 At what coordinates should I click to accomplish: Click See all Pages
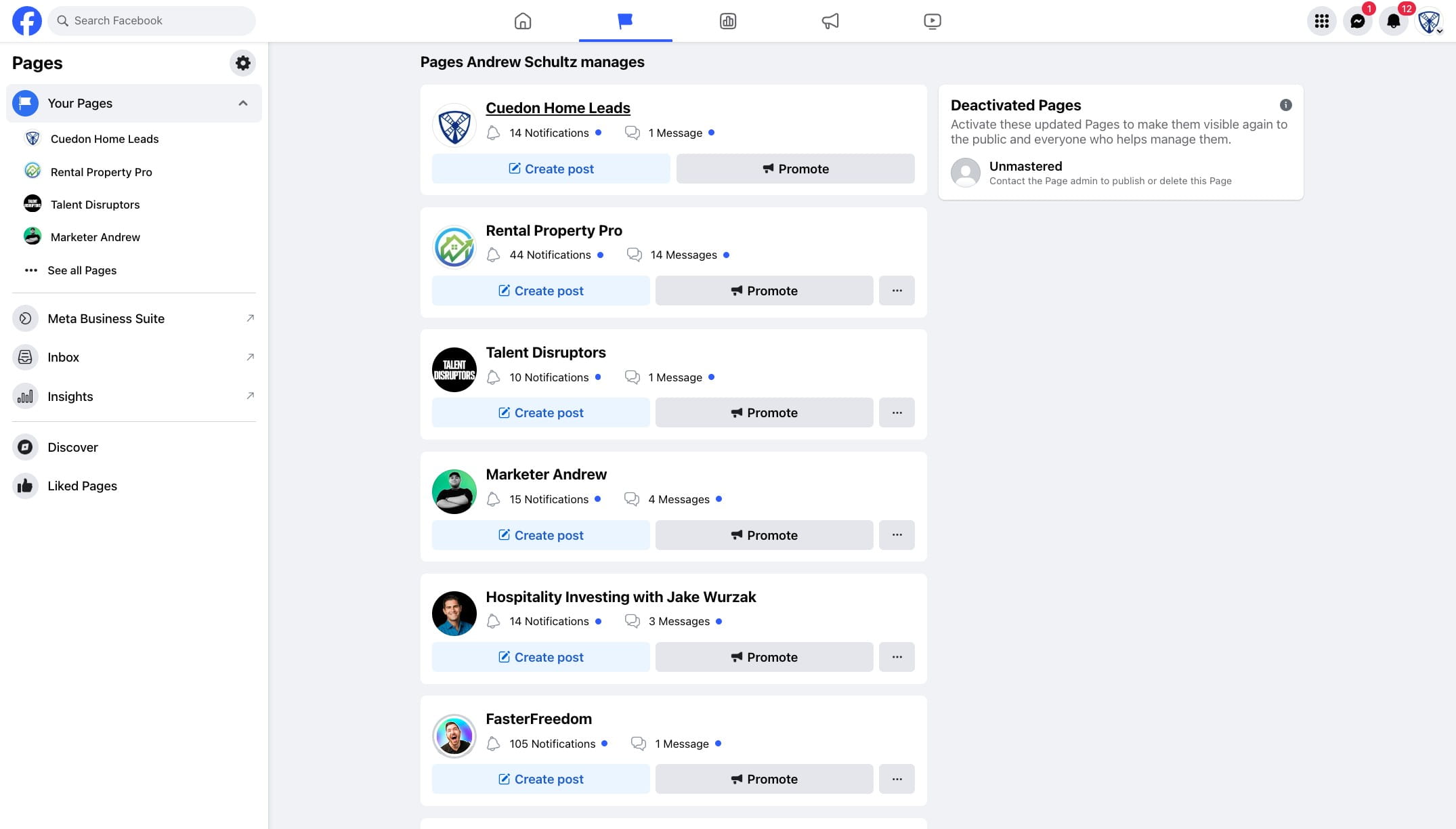click(x=134, y=270)
